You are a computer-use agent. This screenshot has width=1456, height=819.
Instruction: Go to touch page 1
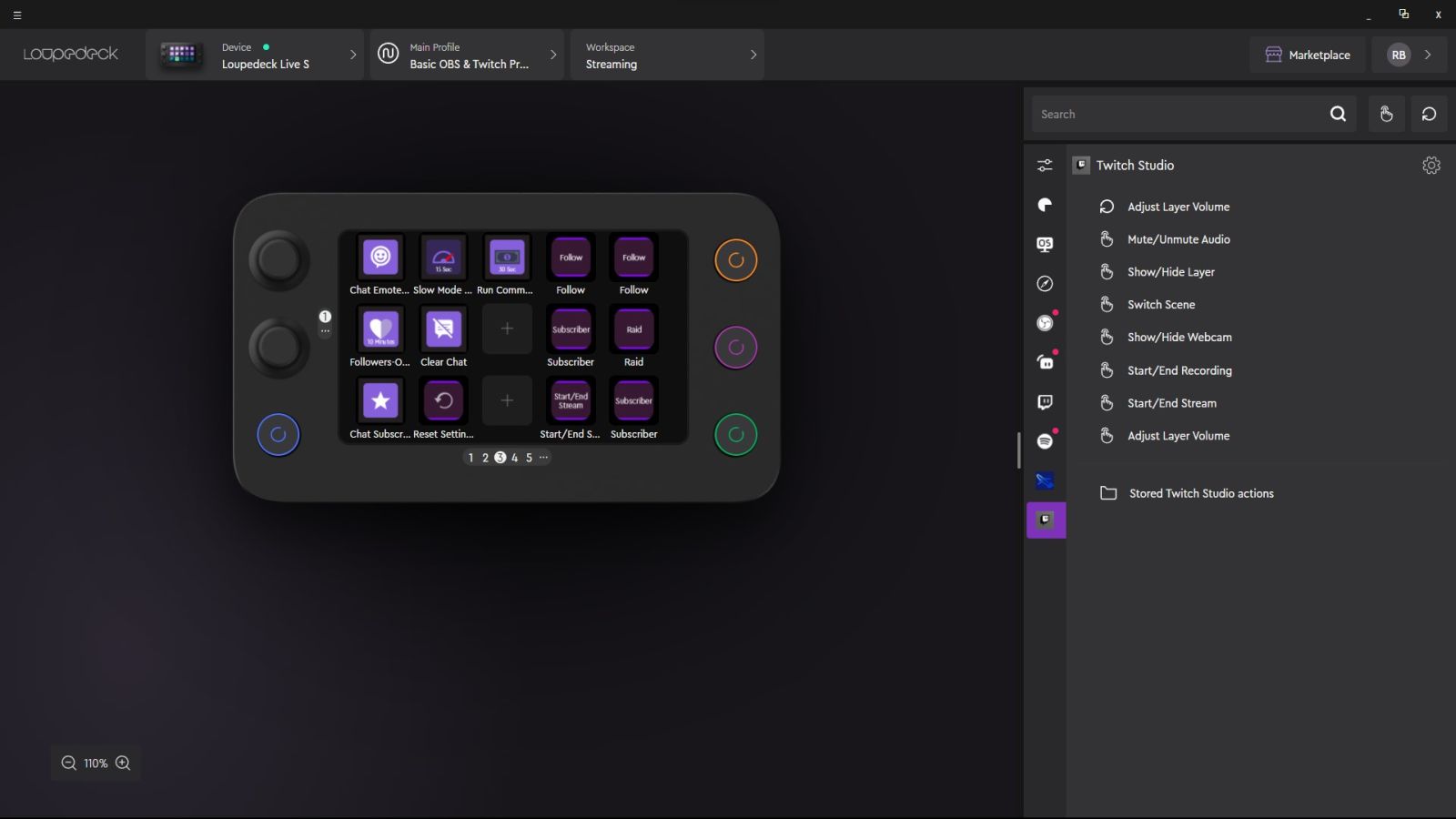pyautogui.click(x=470, y=458)
